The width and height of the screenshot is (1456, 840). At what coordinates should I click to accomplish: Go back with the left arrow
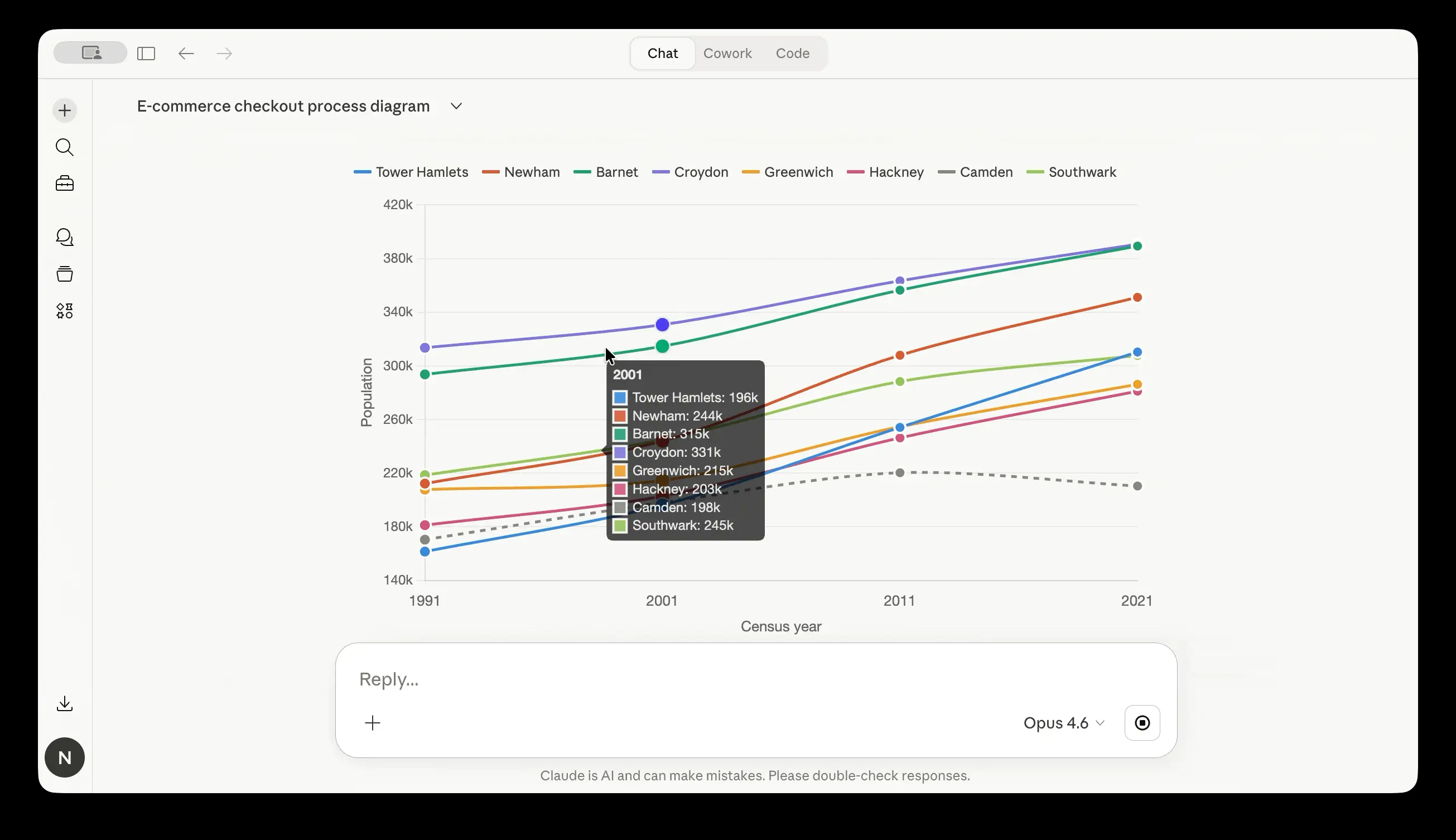tap(186, 54)
